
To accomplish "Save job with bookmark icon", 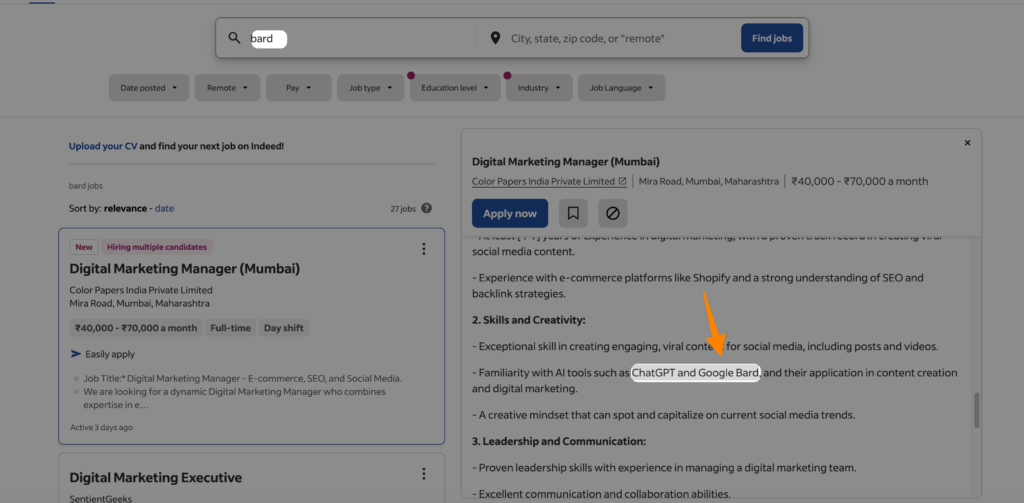I will [573, 213].
